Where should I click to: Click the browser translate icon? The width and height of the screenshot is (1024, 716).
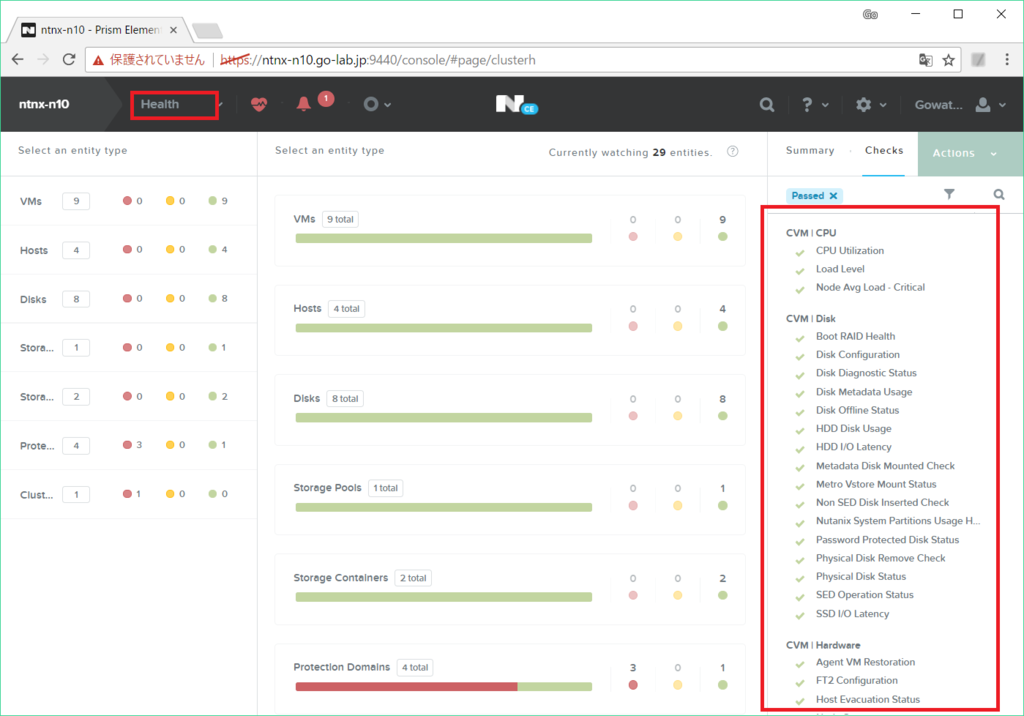click(x=925, y=60)
